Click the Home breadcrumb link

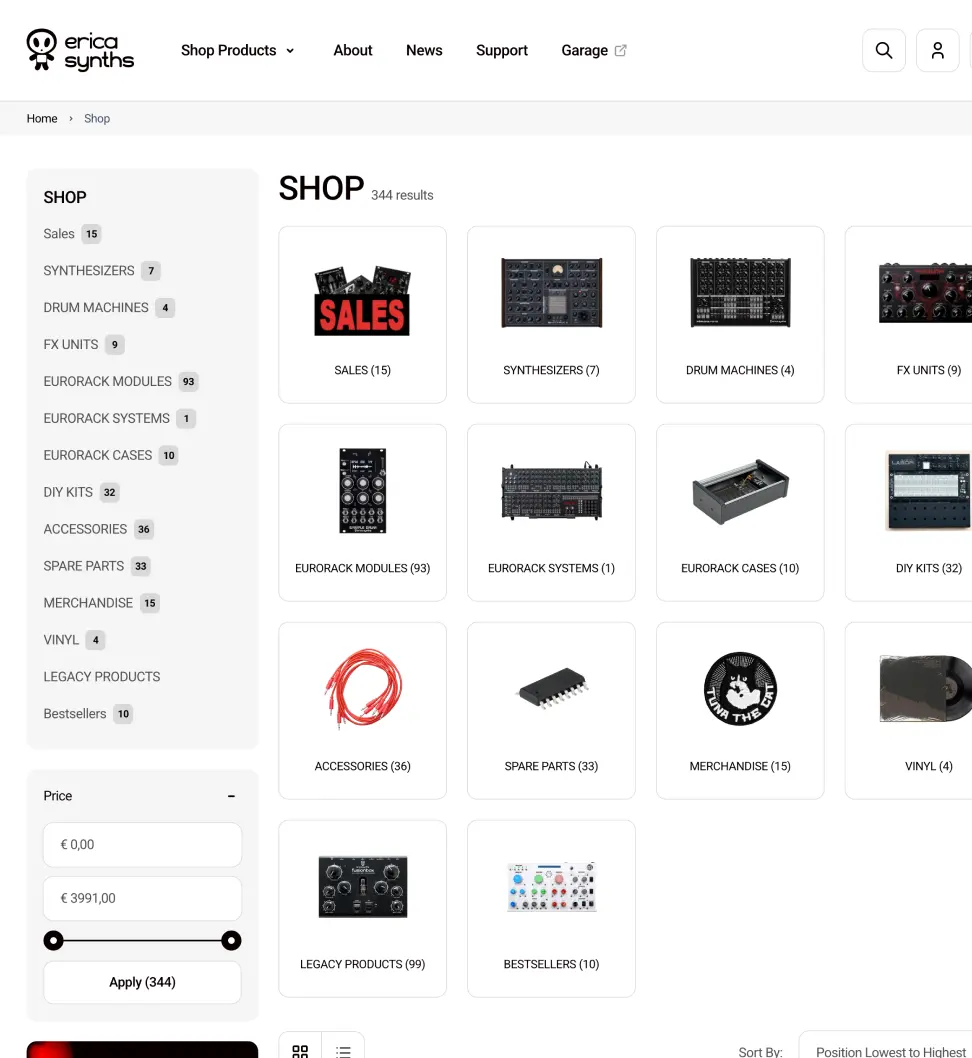(x=42, y=119)
